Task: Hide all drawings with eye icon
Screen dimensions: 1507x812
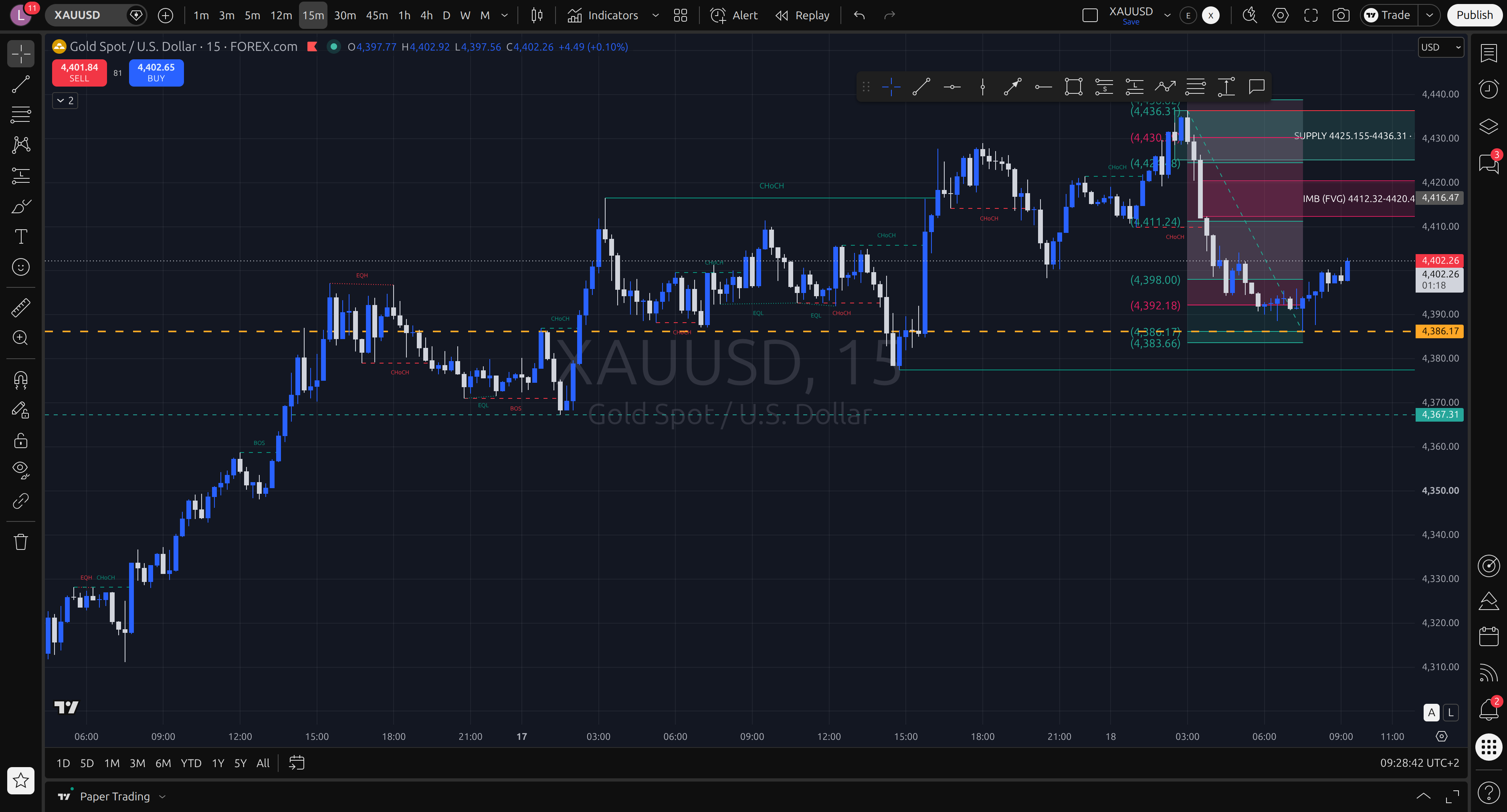Action: click(21, 471)
